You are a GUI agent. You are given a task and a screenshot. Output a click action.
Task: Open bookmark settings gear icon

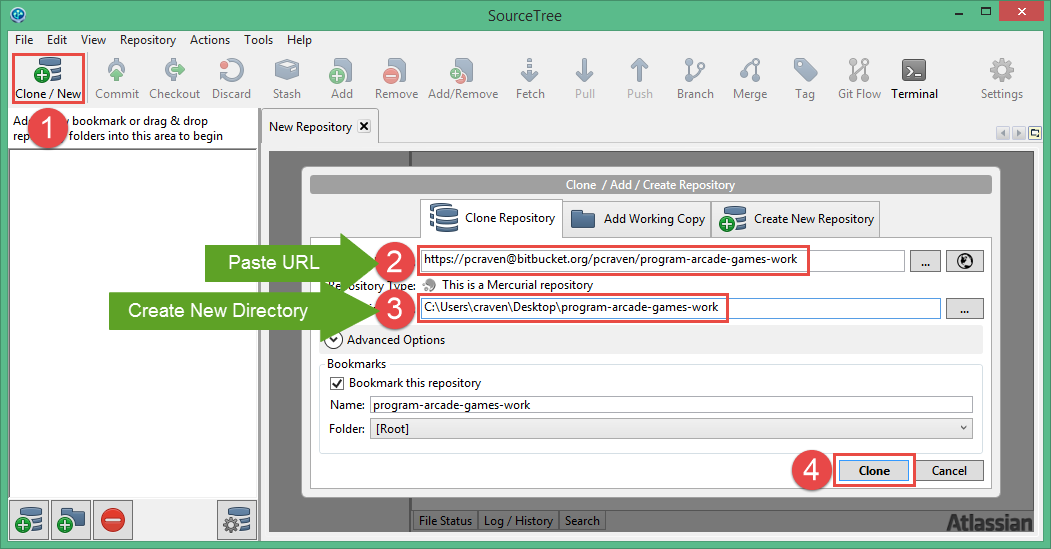point(237,520)
